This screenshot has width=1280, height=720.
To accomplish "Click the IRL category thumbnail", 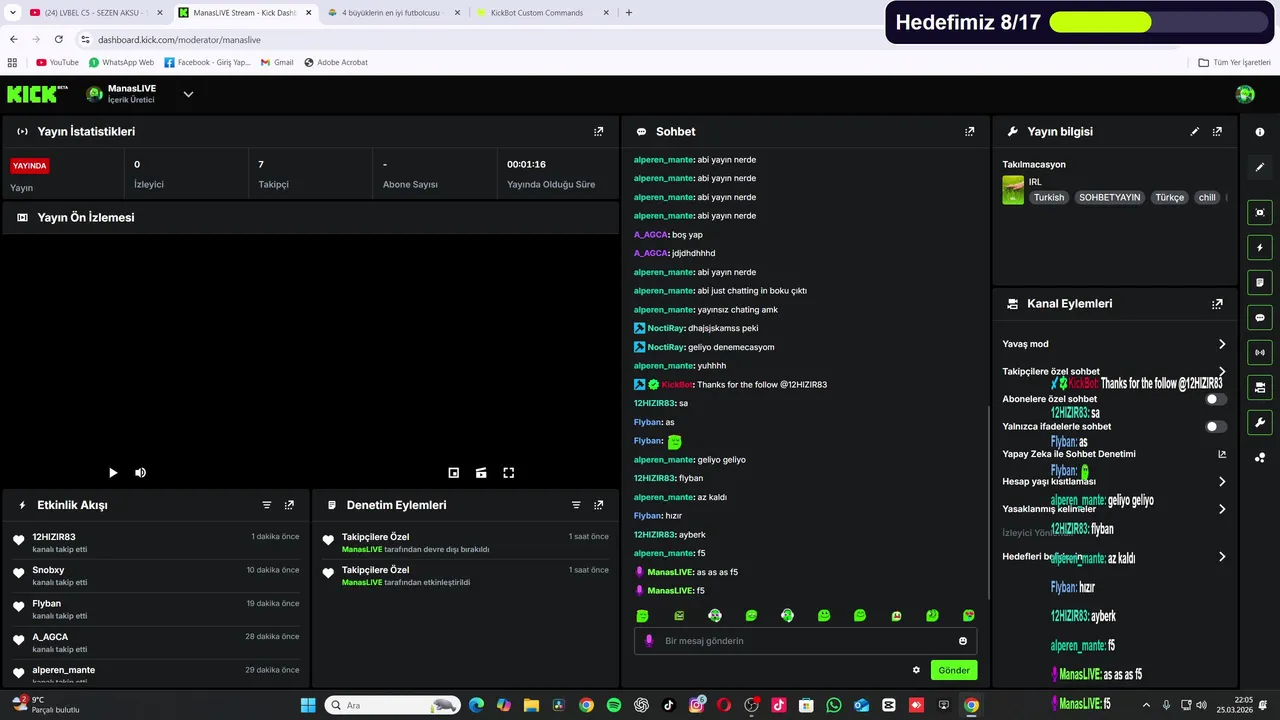I will point(1013,190).
